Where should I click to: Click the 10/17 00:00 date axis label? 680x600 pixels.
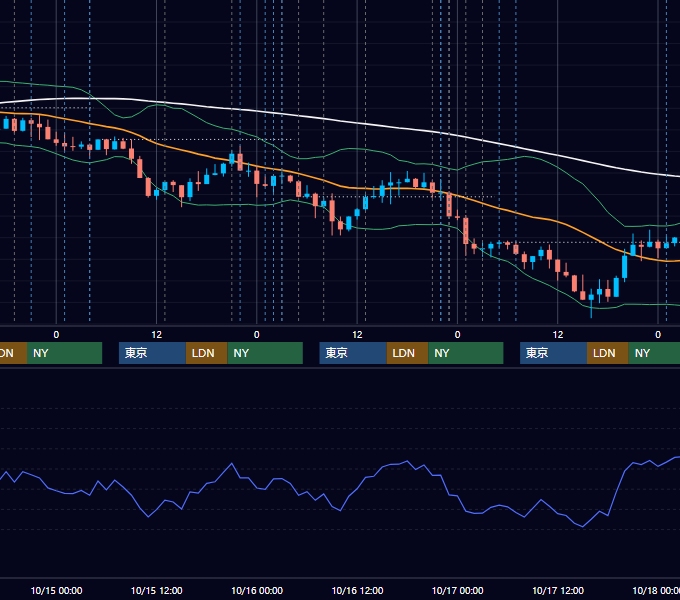point(458,590)
